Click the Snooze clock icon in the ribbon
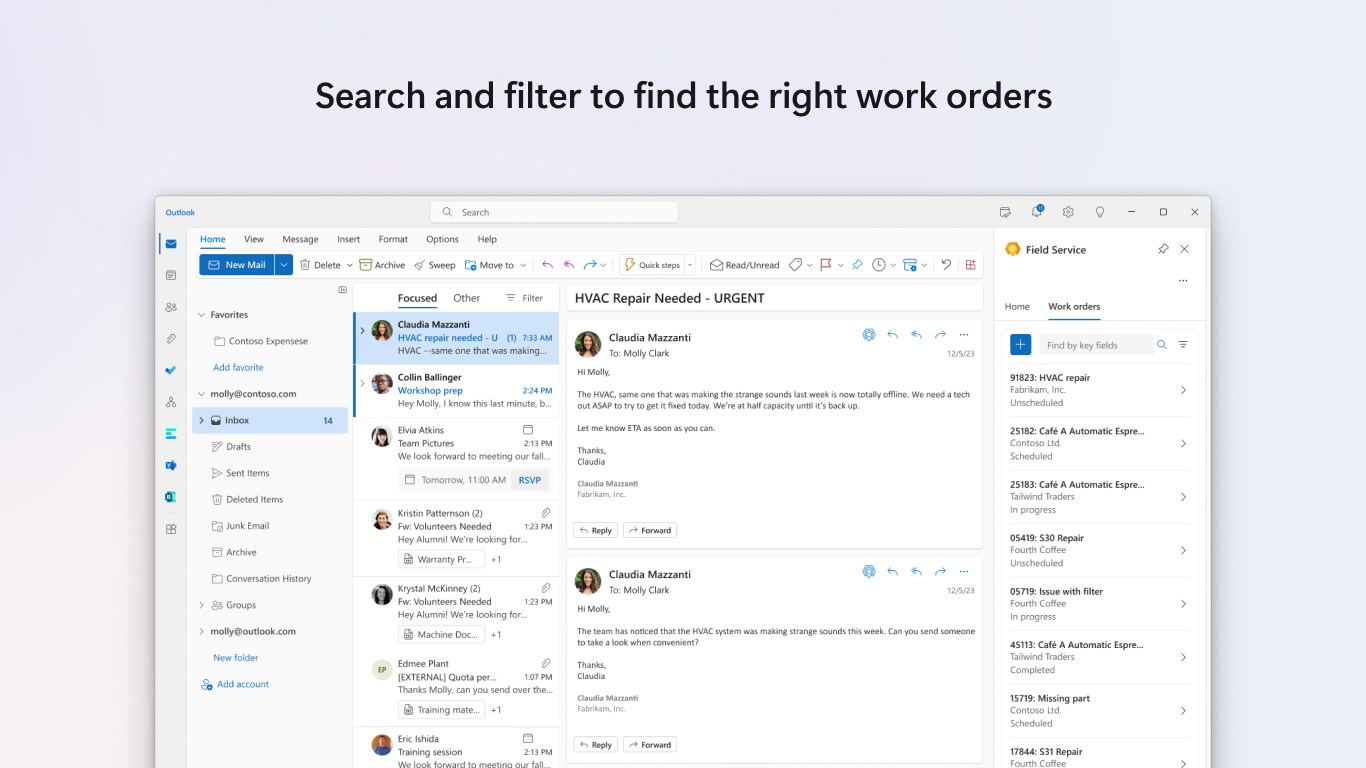 879,265
